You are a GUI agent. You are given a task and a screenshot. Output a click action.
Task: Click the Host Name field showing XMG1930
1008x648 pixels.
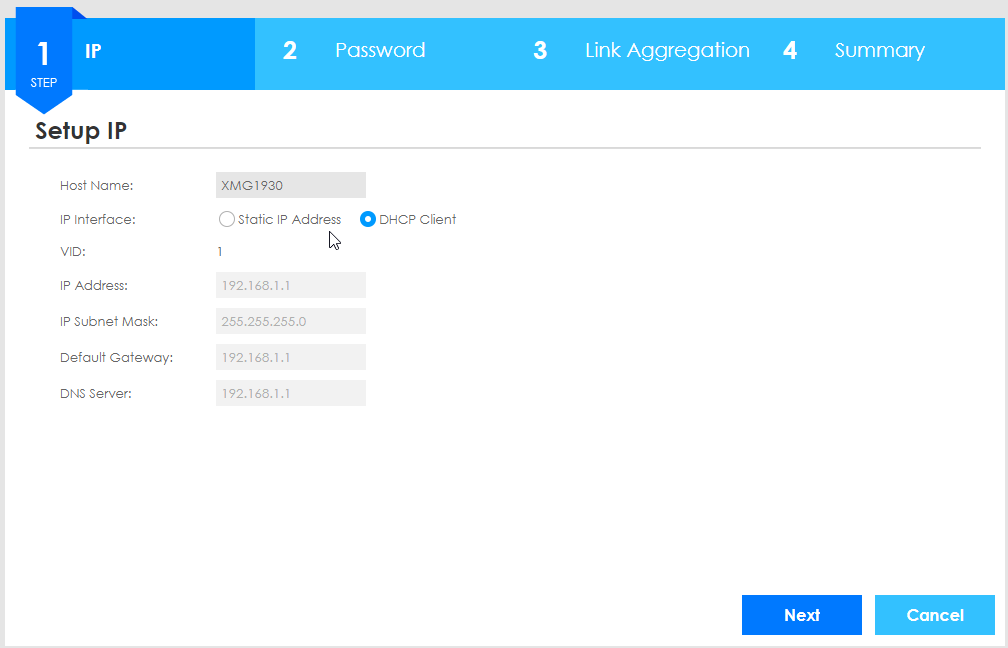pos(290,185)
